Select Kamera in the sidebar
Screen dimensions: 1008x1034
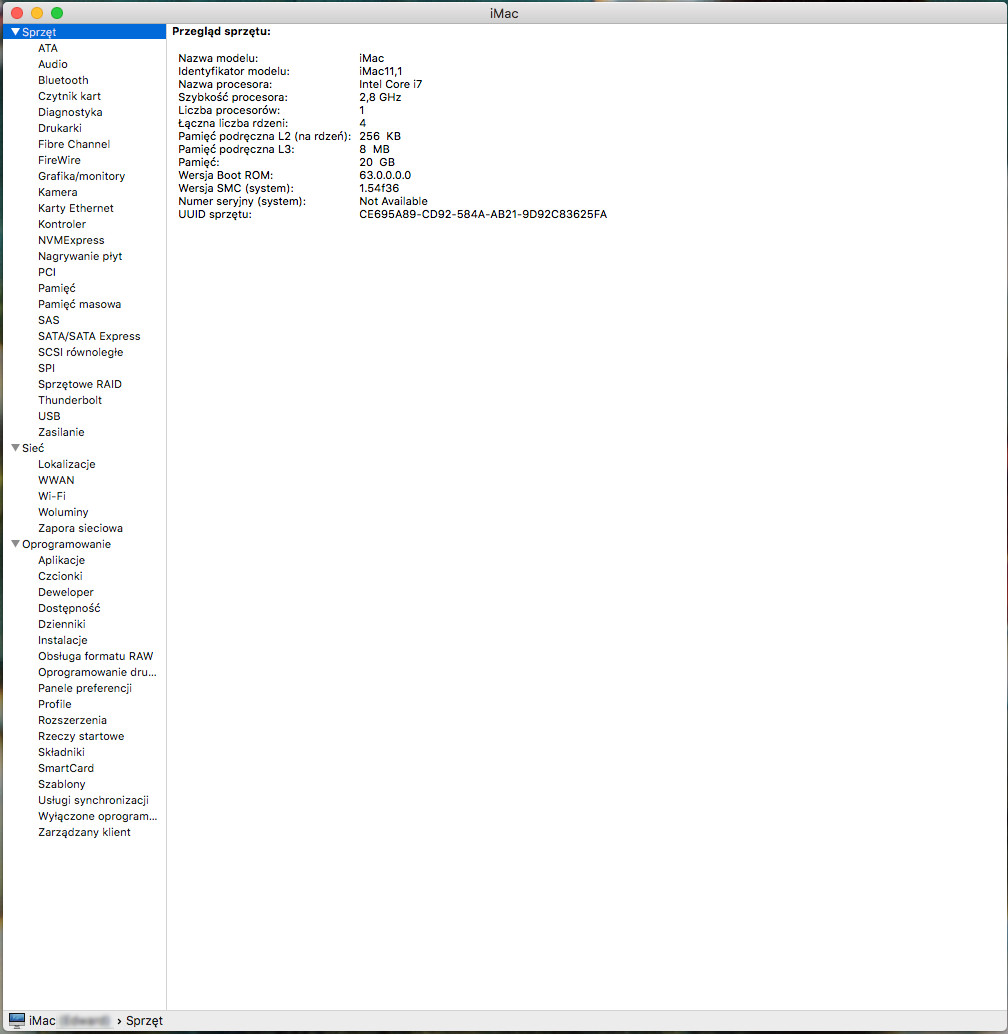click(57, 192)
